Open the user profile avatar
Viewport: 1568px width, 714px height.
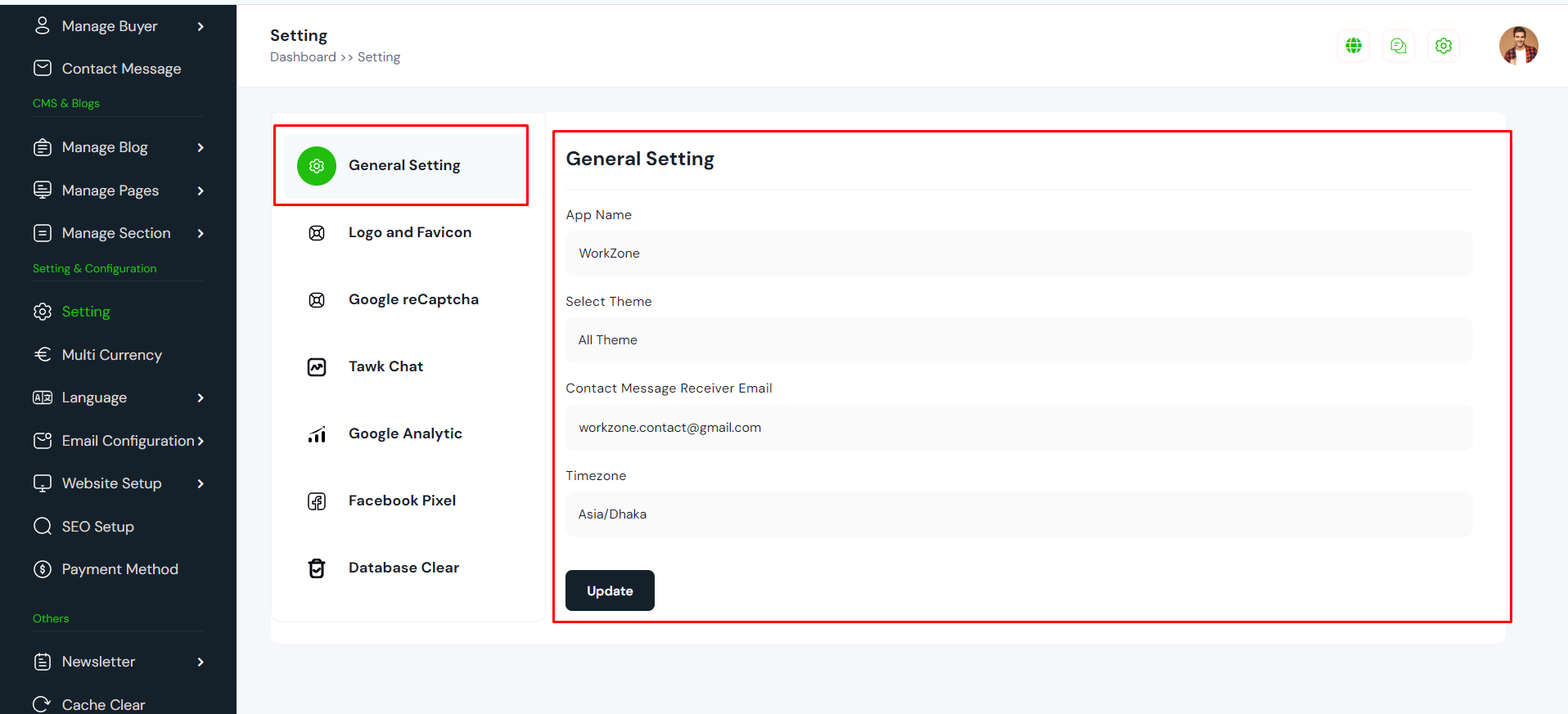pyautogui.click(x=1518, y=46)
